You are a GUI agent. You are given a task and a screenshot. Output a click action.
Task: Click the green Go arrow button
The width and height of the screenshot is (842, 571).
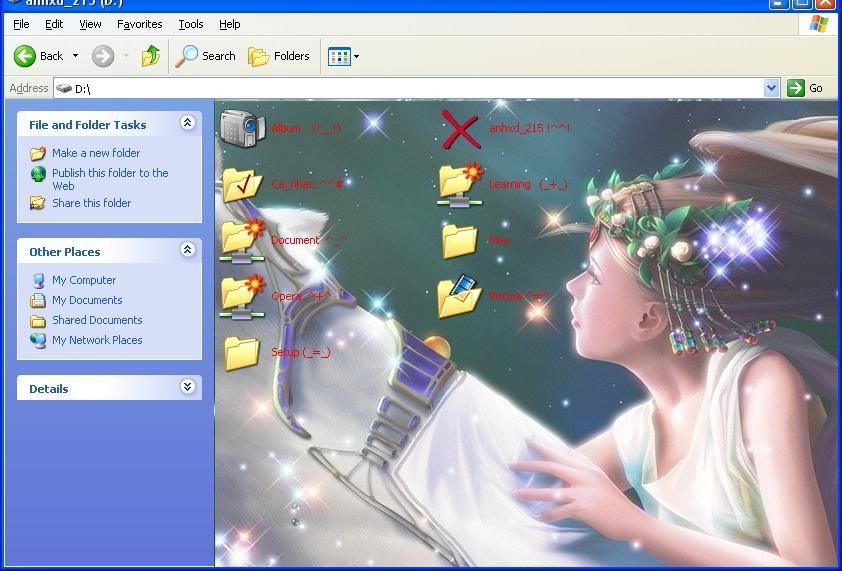pyautogui.click(x=795, y=88)
